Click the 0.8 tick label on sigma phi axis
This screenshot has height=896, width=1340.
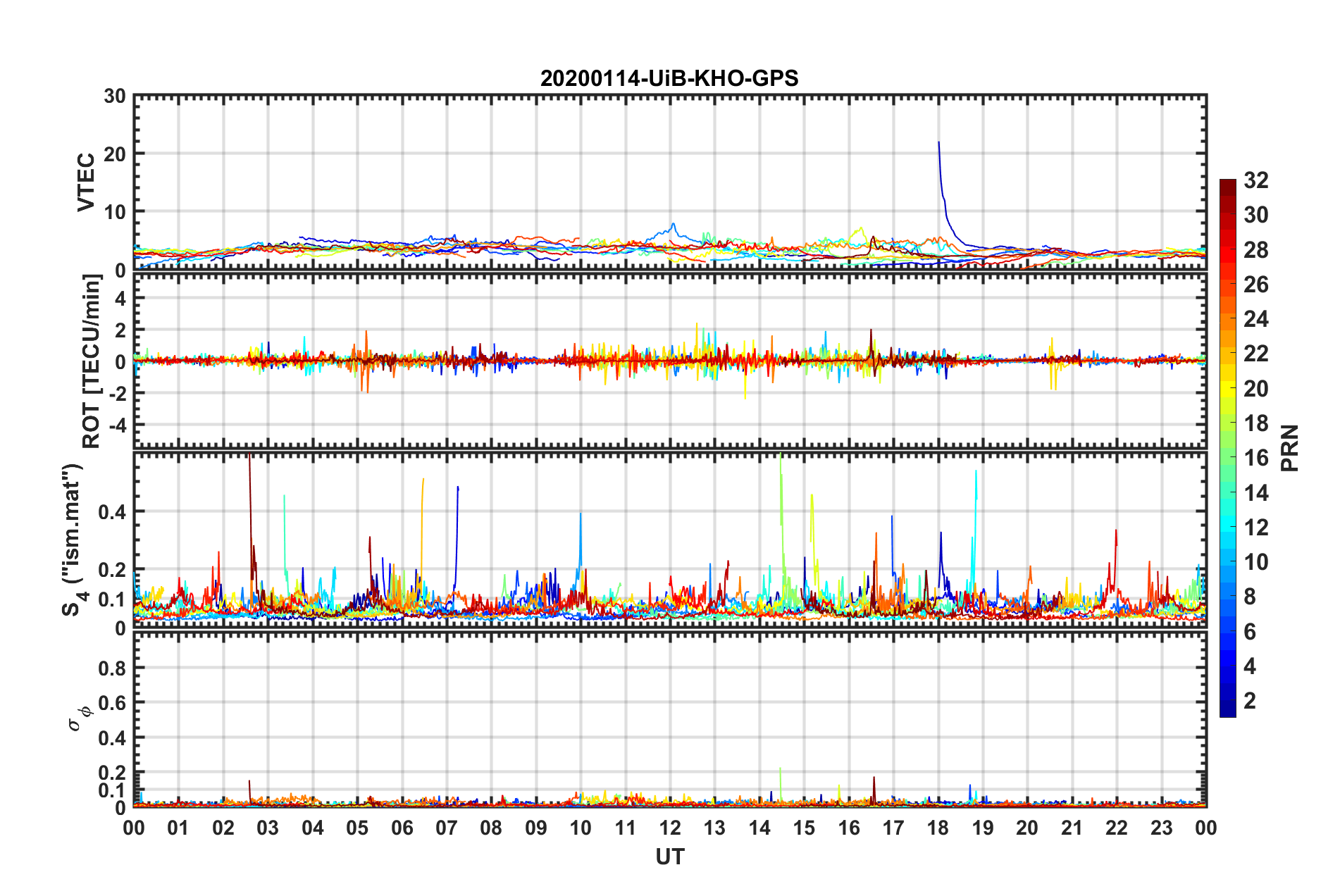pyautogui.click(x=112, y=668)
